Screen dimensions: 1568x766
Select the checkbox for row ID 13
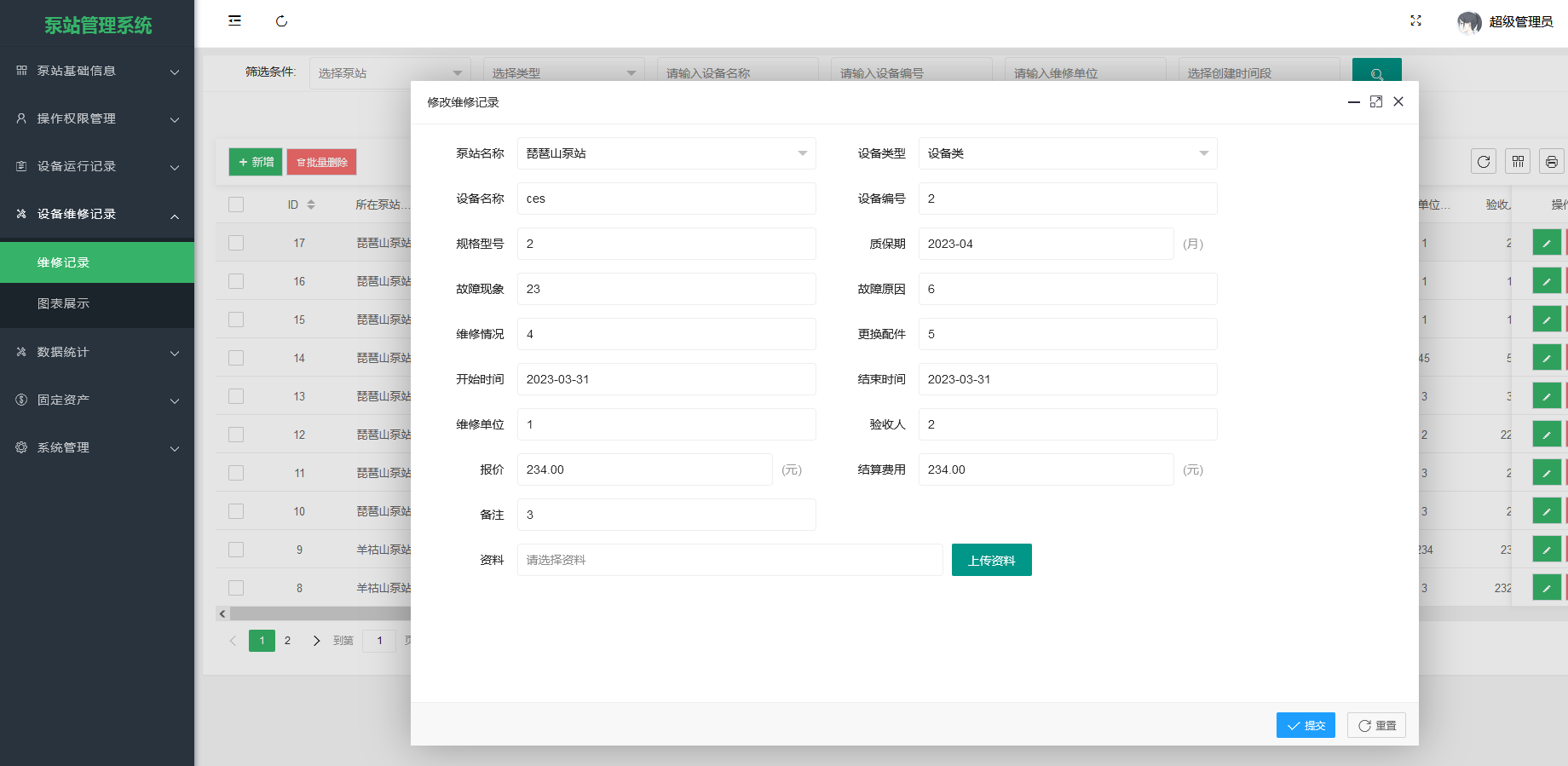click(x=236, y=396)
